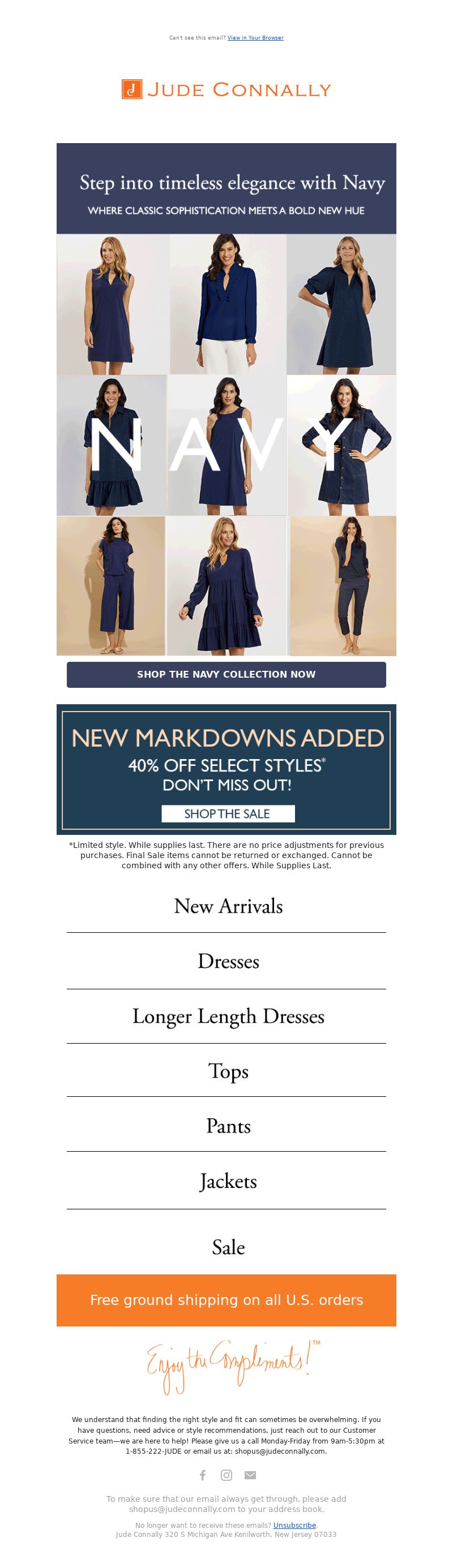Click the Unsubscribe link
Viewport: 453px width, 1568px height.
tap(294, 1526)
